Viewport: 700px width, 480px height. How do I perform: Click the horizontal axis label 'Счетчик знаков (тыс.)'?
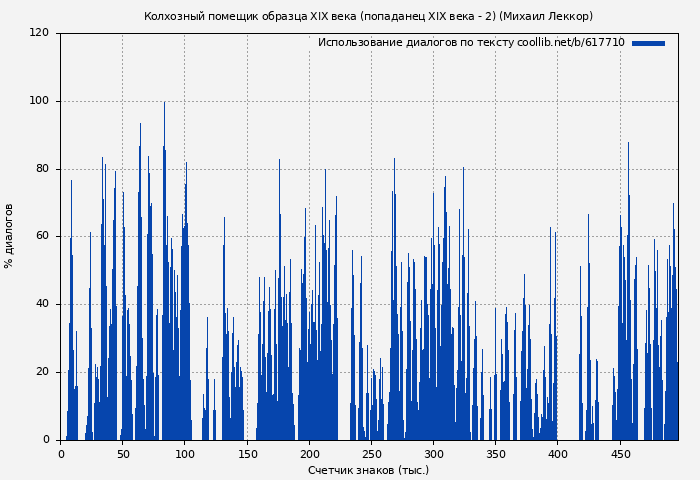[368, 470]
